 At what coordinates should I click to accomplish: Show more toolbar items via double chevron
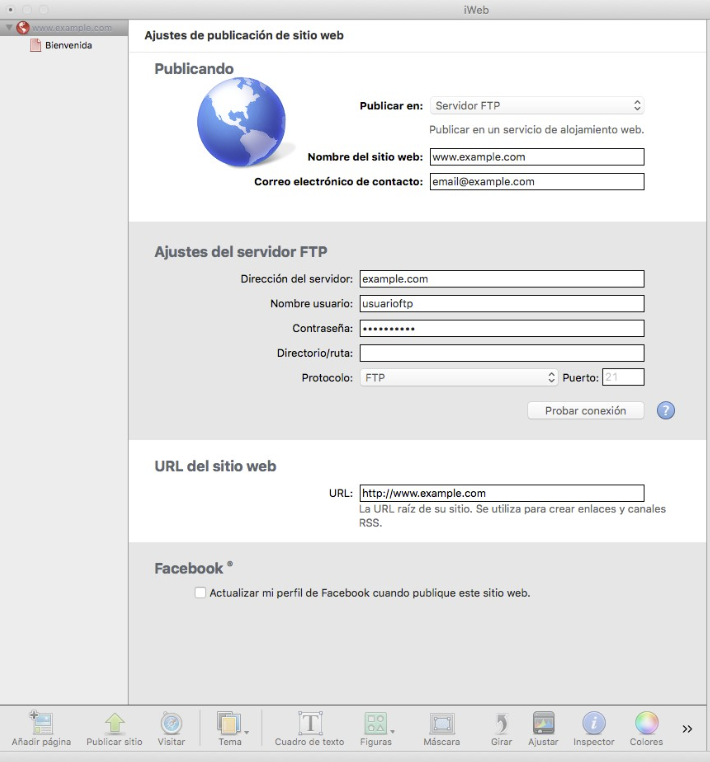[x=687, y=728]
